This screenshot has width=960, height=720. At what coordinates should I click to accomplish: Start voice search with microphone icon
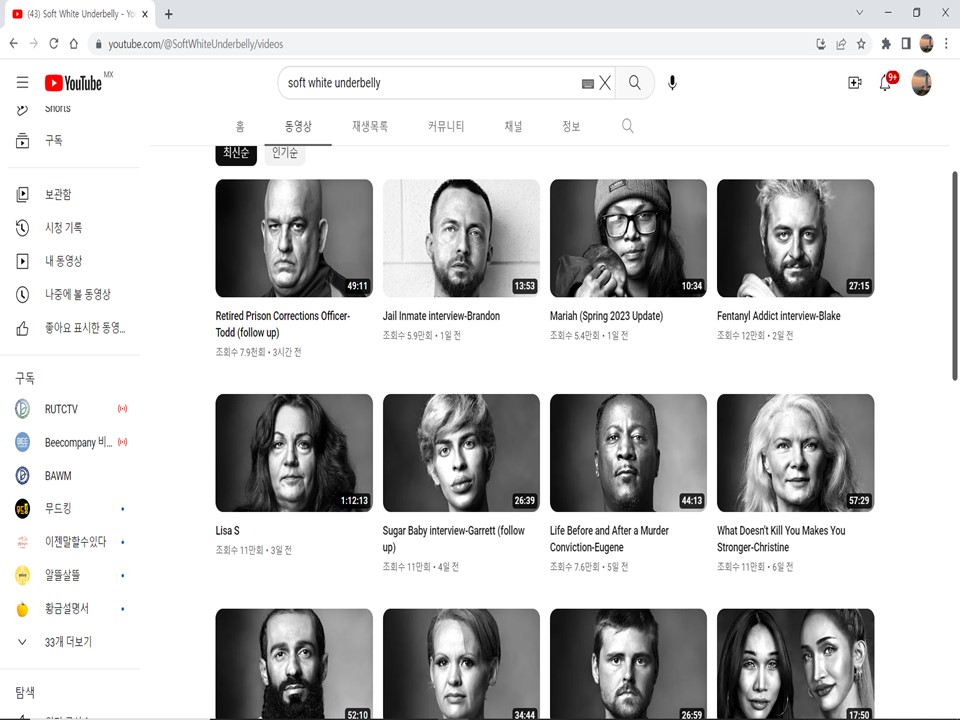tap(672, 83)
